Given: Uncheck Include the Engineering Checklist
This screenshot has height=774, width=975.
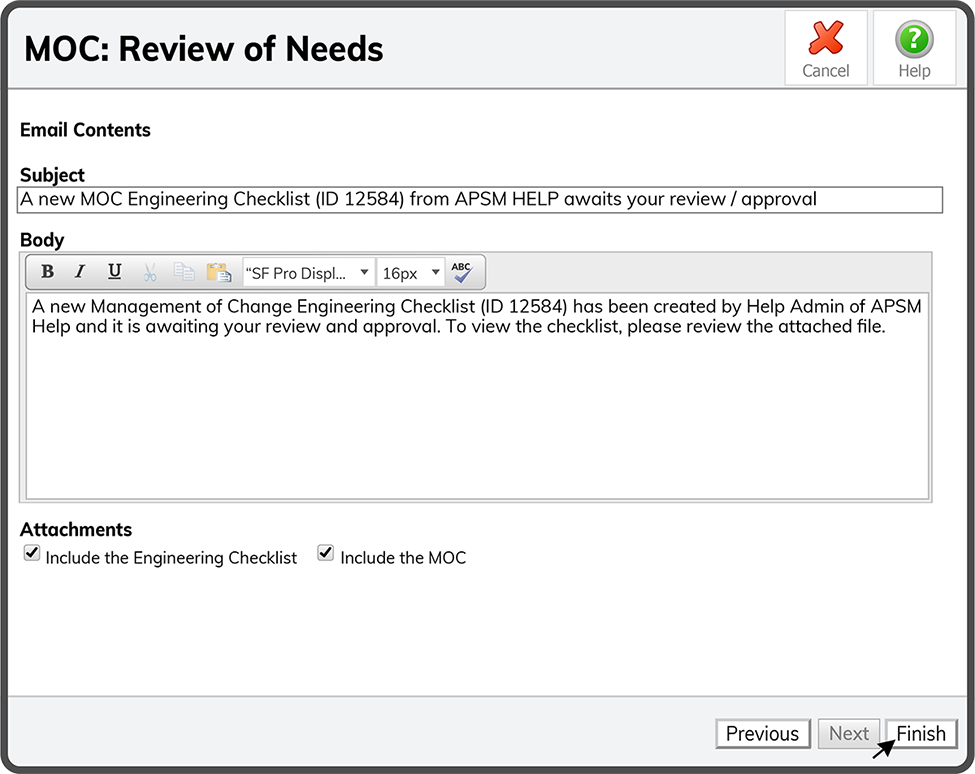Looking at the screenshot, I should pos(32,553).
